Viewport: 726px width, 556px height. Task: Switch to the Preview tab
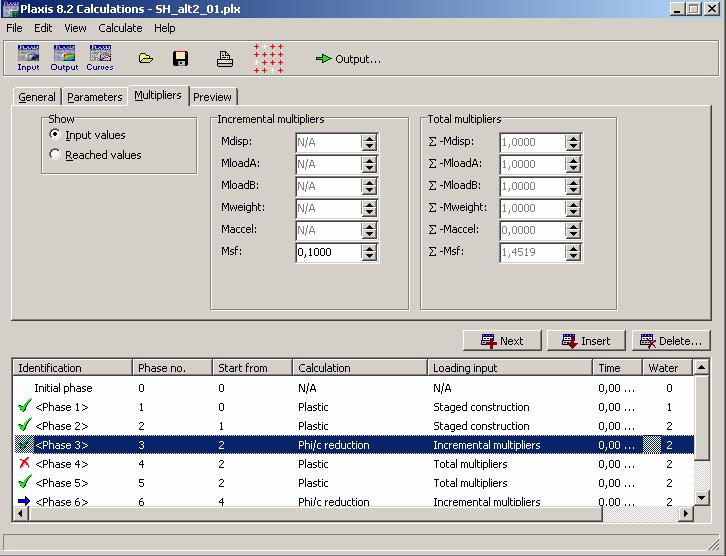click(x=212, y=97)
